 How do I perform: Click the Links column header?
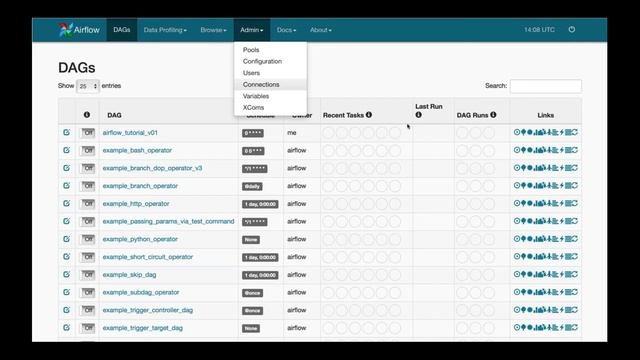(545, 115)
